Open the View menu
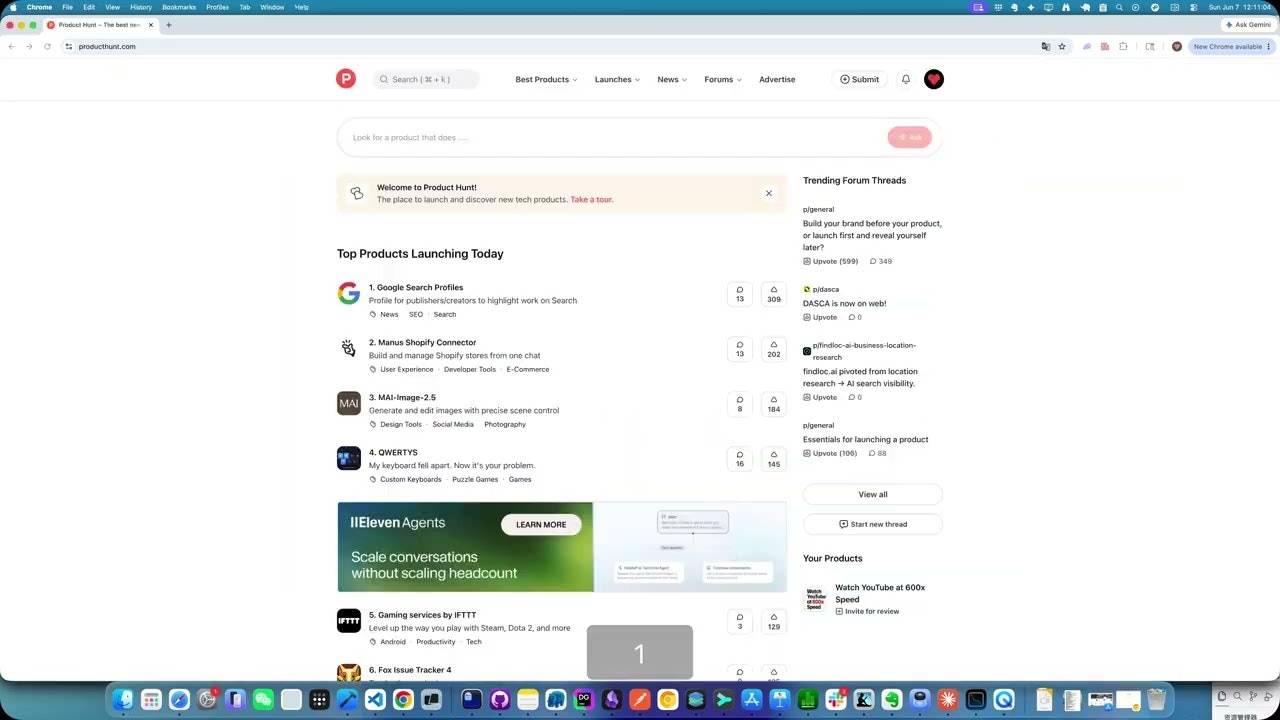The height and width of the screenshot is (720, 1280). tap(112, 7)
